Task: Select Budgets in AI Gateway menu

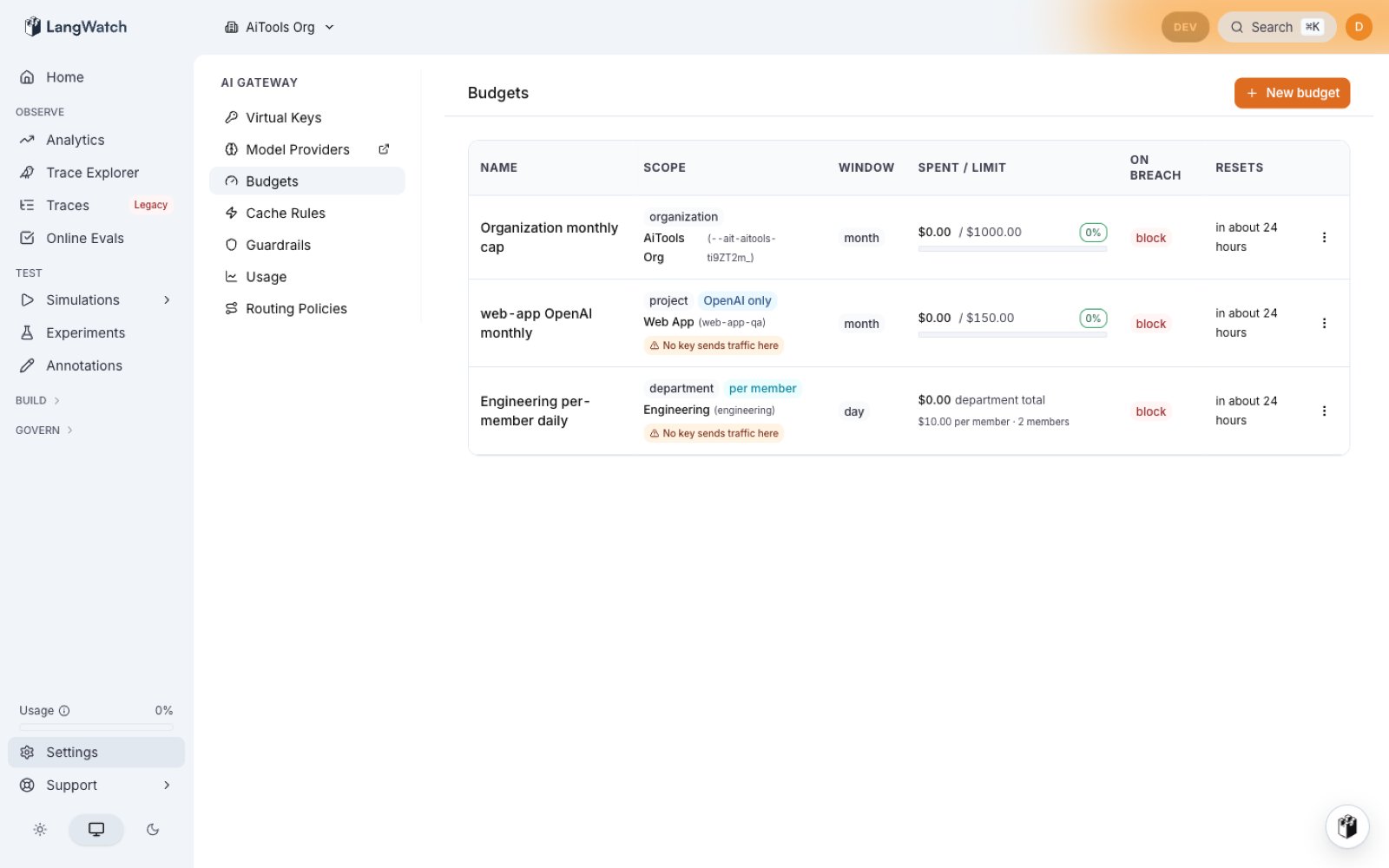Action: (307, 181)
